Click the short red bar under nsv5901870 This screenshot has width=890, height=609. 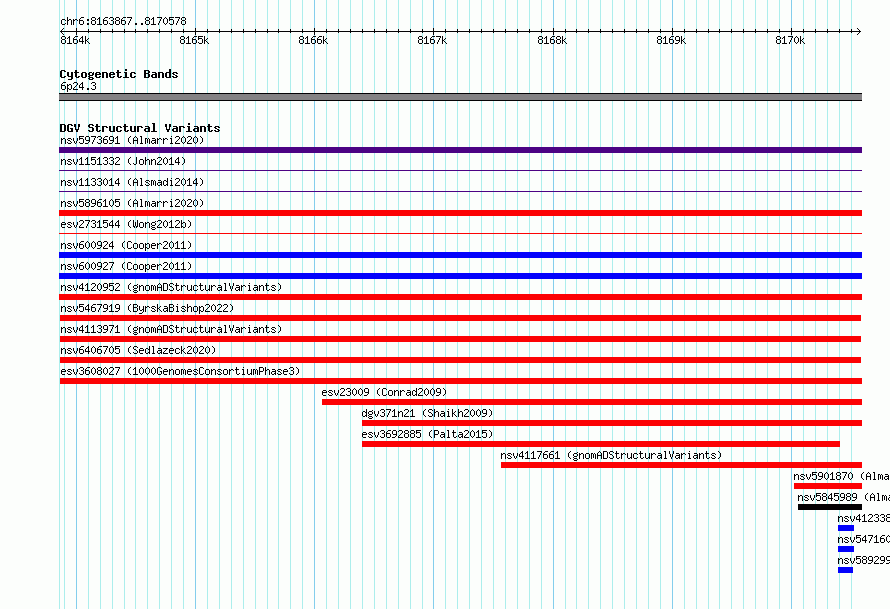click(828, 486)
